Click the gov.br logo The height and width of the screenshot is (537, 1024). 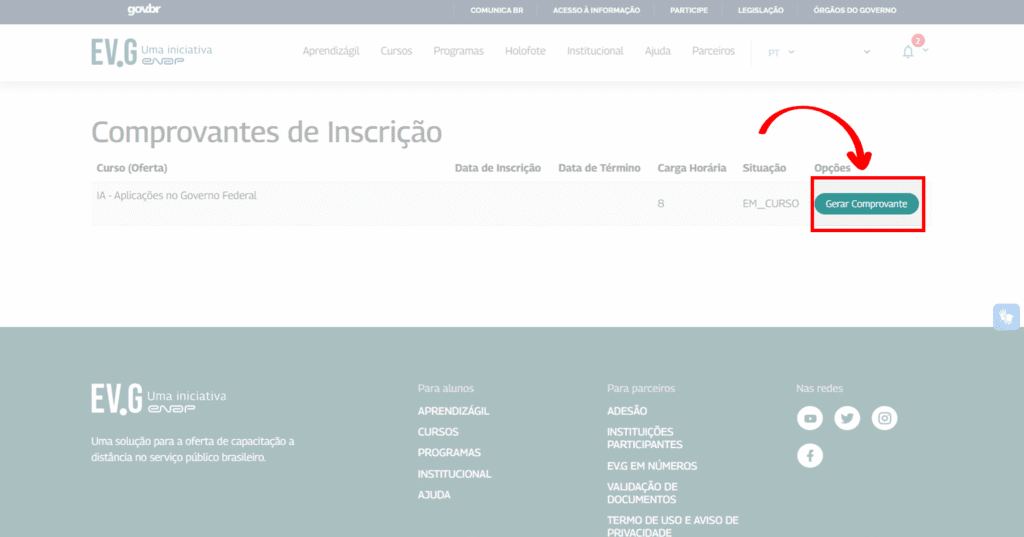click(x=144, y=10)
